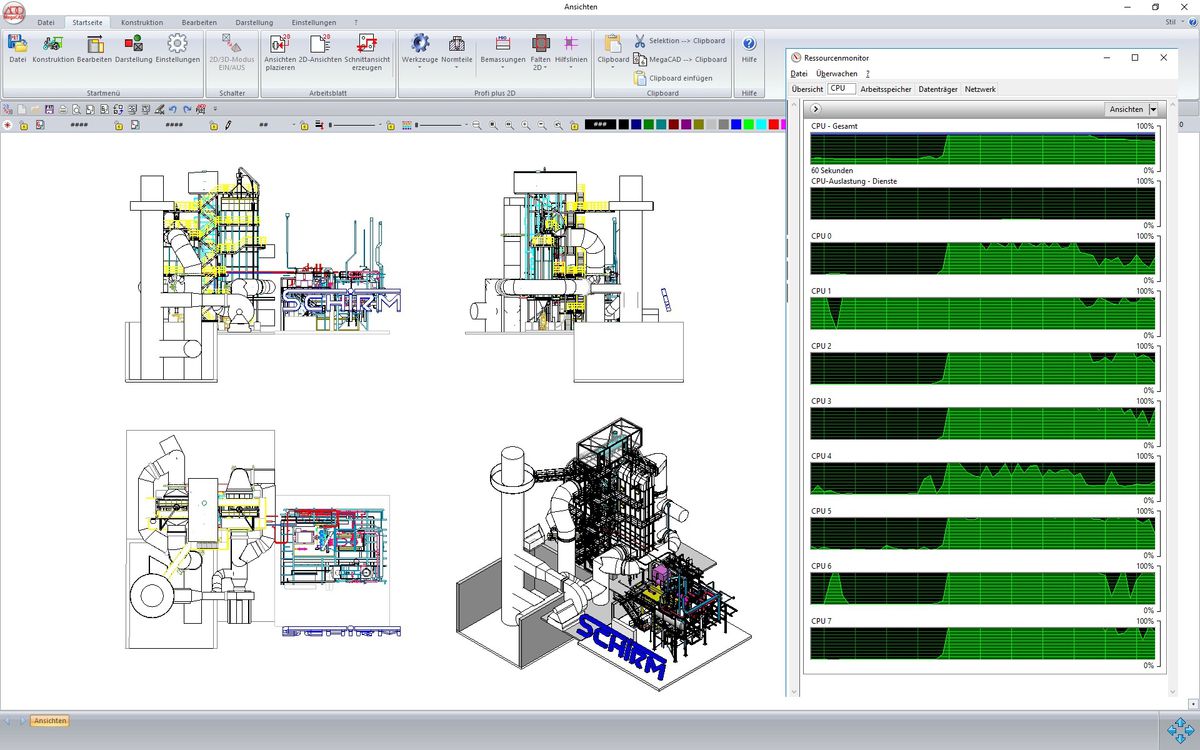
Task: Open the Ansichten dropdown in Ressourcenmonitor
Action: pos(1131,109)
